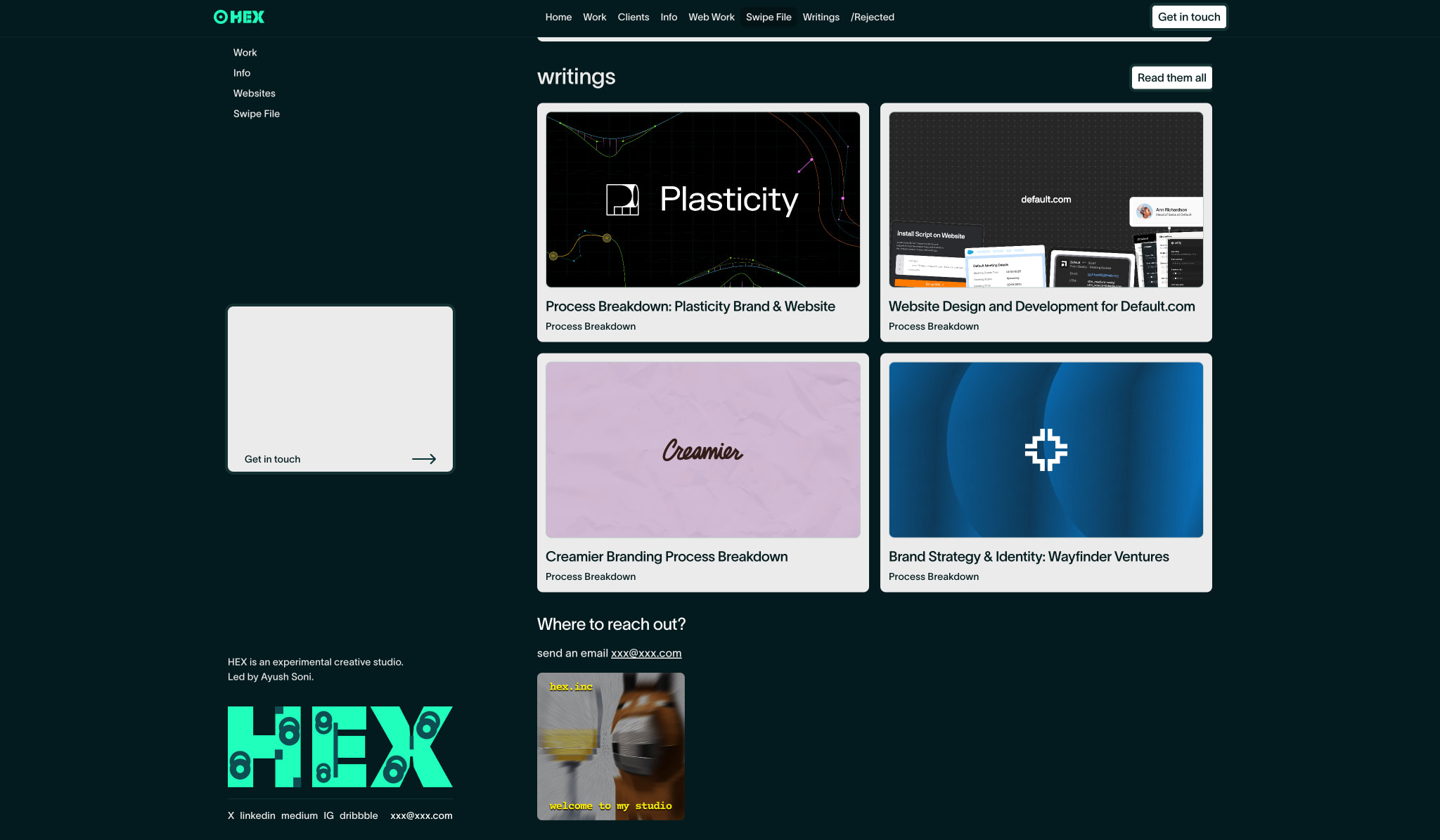Open Web Work in the top navigation
Screen dimensions: 1440x840
coord(711,17)
